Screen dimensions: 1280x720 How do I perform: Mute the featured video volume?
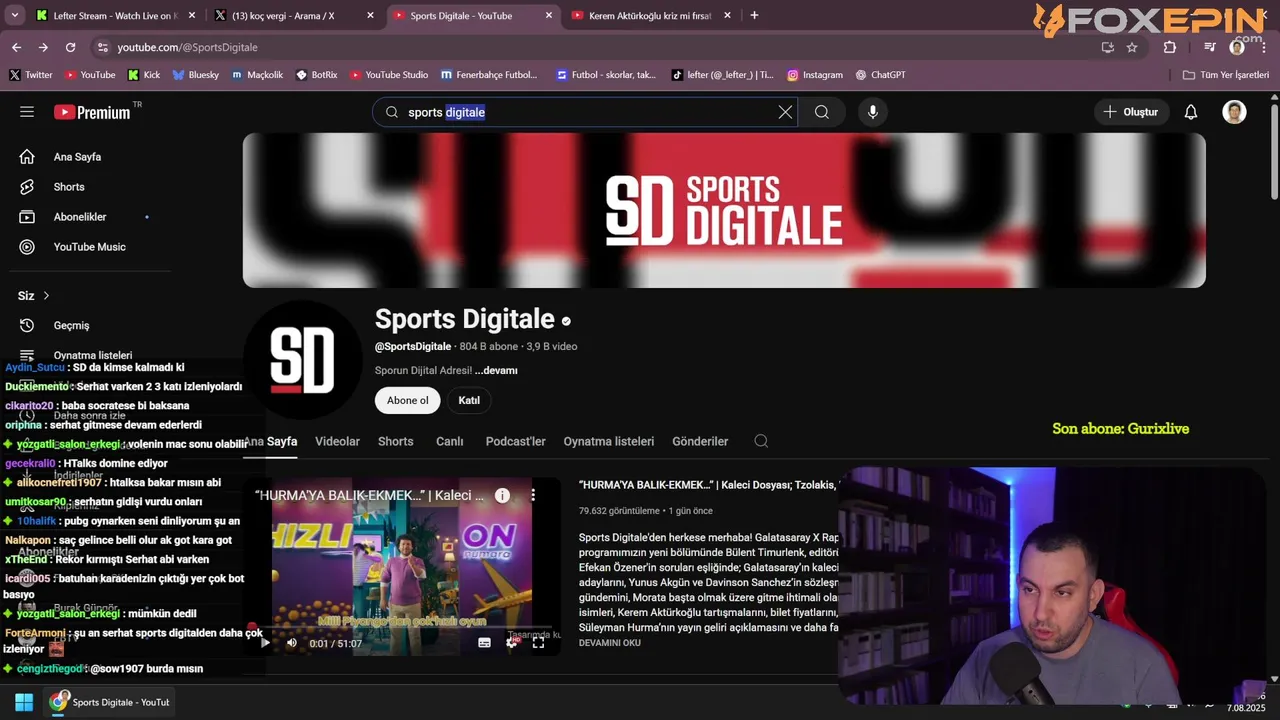[291, 643]
